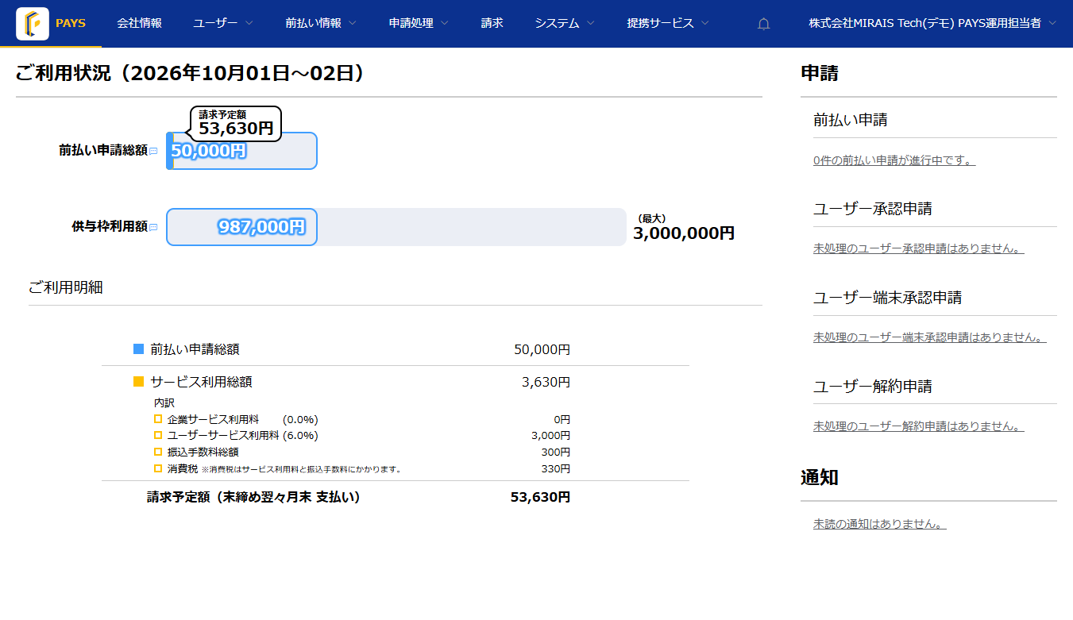
Task: Open the notification bell icon
Action: (764, 24)
